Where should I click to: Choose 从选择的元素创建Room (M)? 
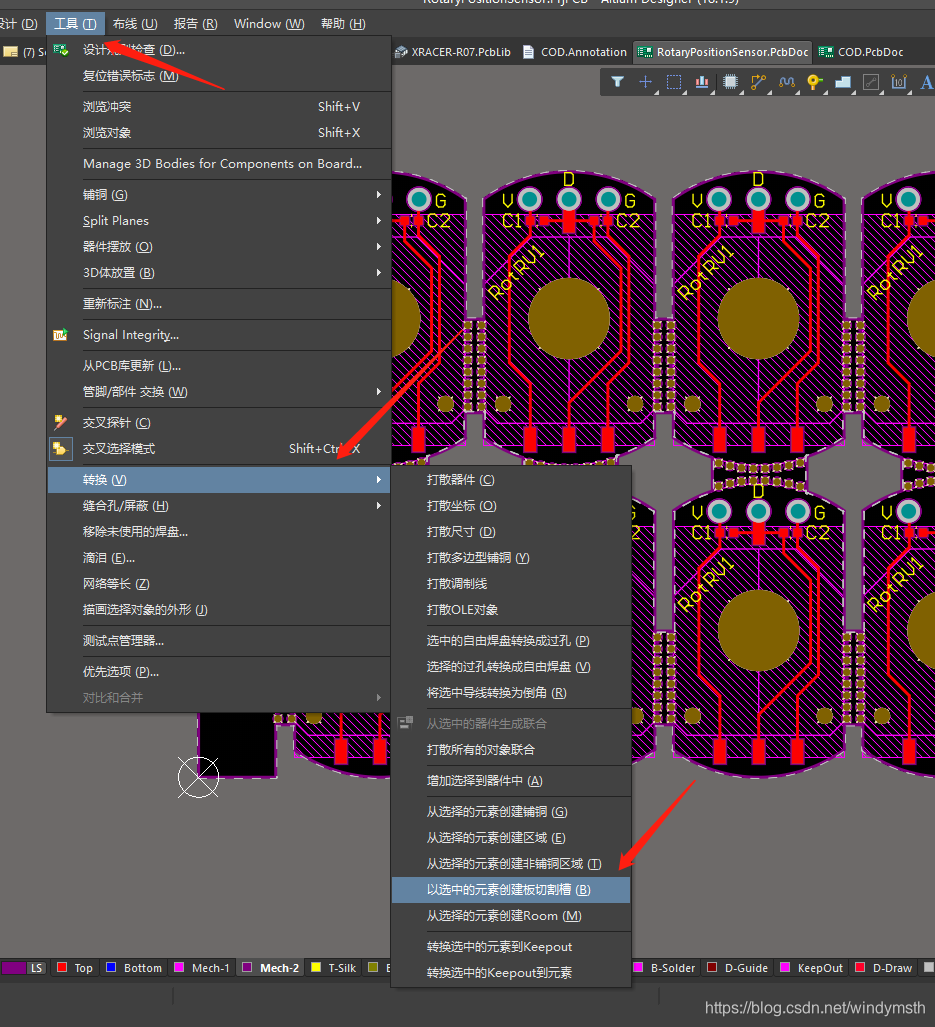(x=511, y=916)
